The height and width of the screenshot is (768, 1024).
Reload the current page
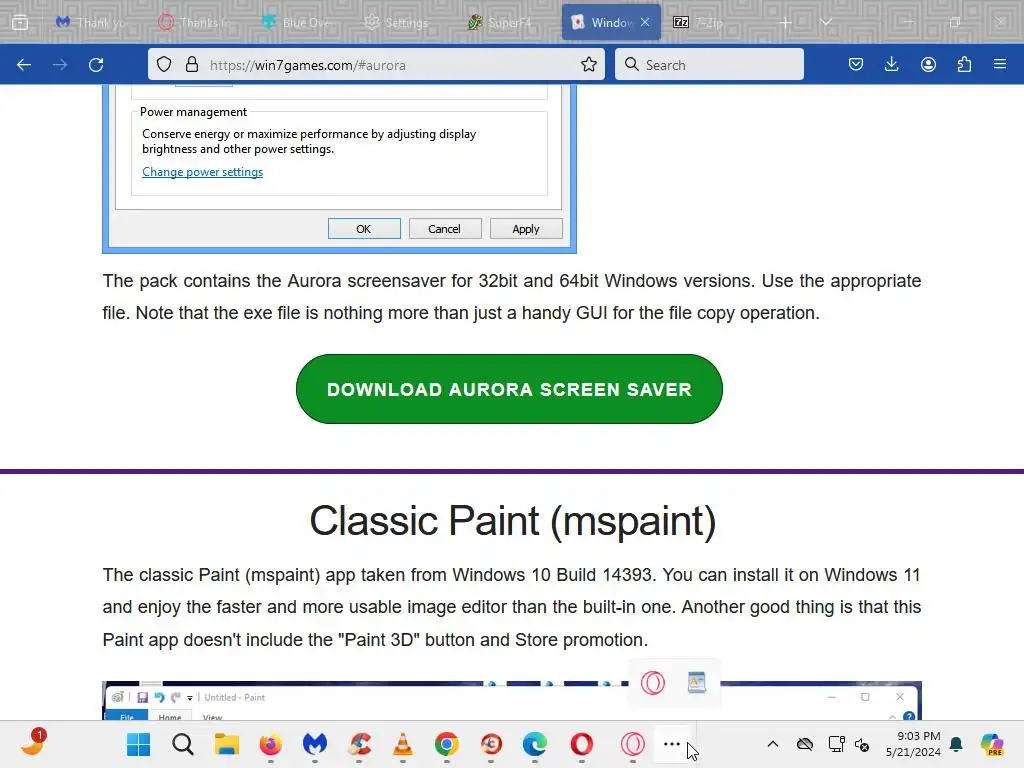coord(96,65)
